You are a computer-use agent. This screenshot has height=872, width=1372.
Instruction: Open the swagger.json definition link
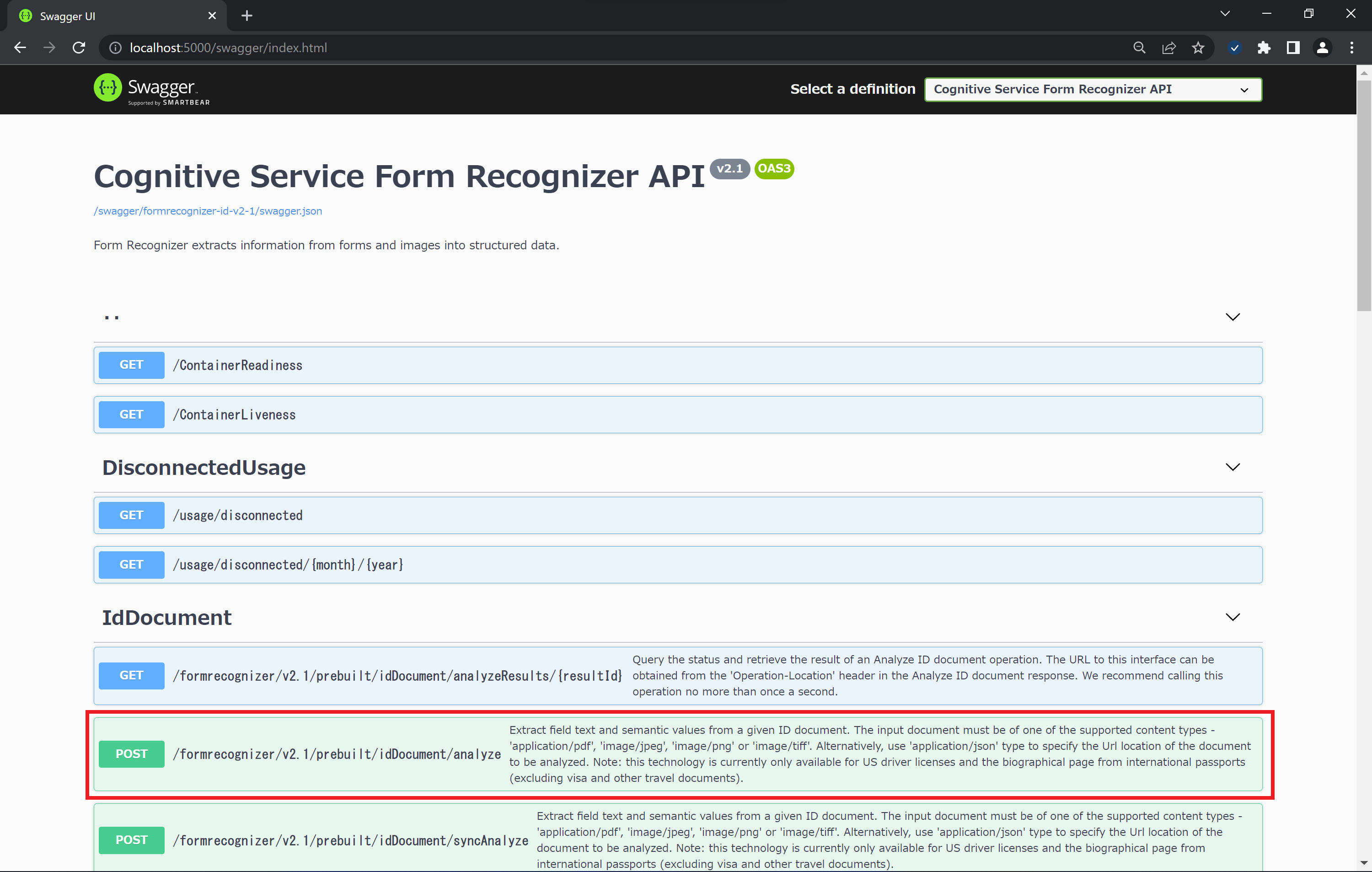(208, 211)
